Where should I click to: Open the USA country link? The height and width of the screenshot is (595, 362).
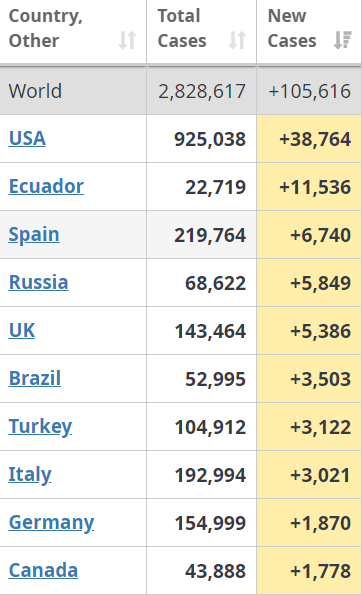point(27,138)
